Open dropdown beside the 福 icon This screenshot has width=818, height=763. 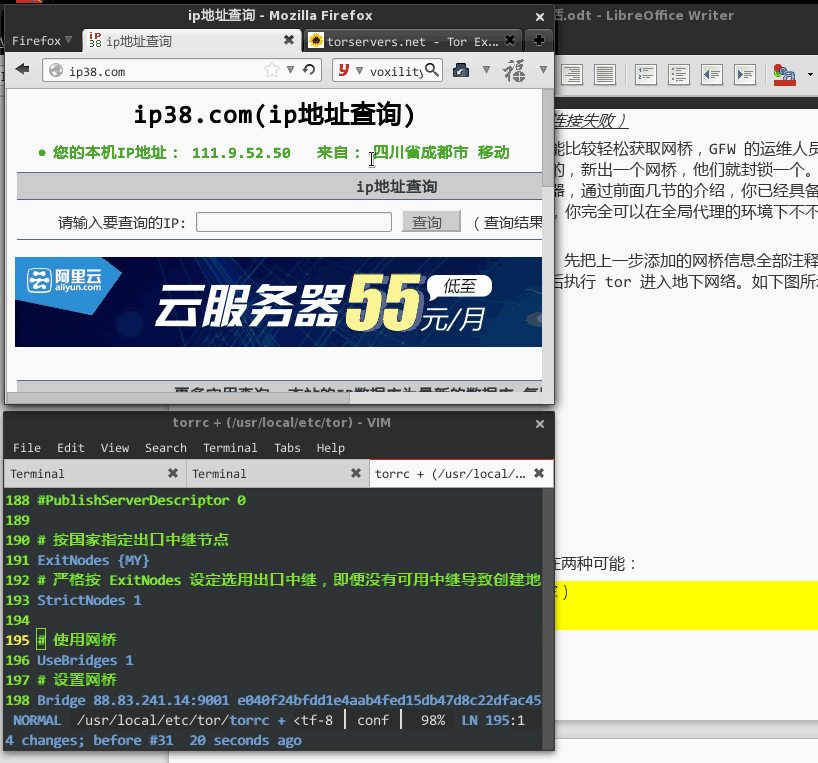pyautogui.click(x=543, y=69)
